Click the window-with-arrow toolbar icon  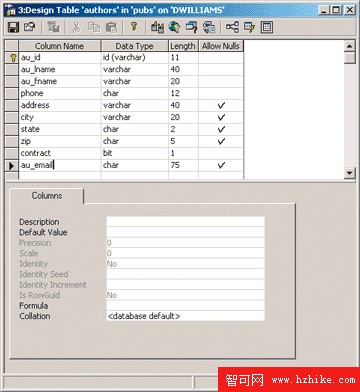point(191,27)
